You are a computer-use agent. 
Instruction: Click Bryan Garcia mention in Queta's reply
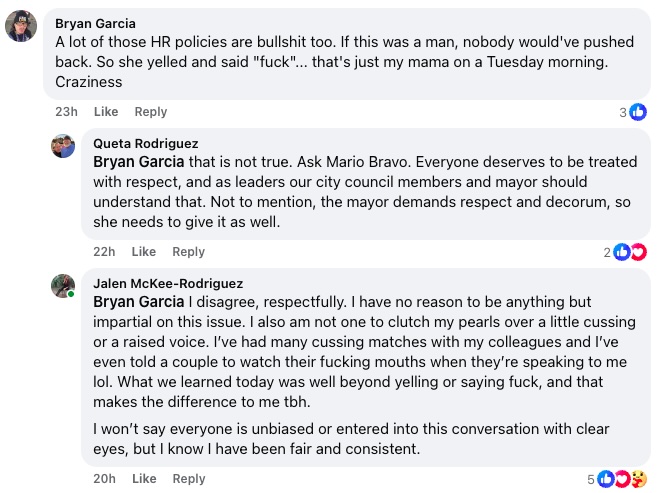[x=139, y=161]
